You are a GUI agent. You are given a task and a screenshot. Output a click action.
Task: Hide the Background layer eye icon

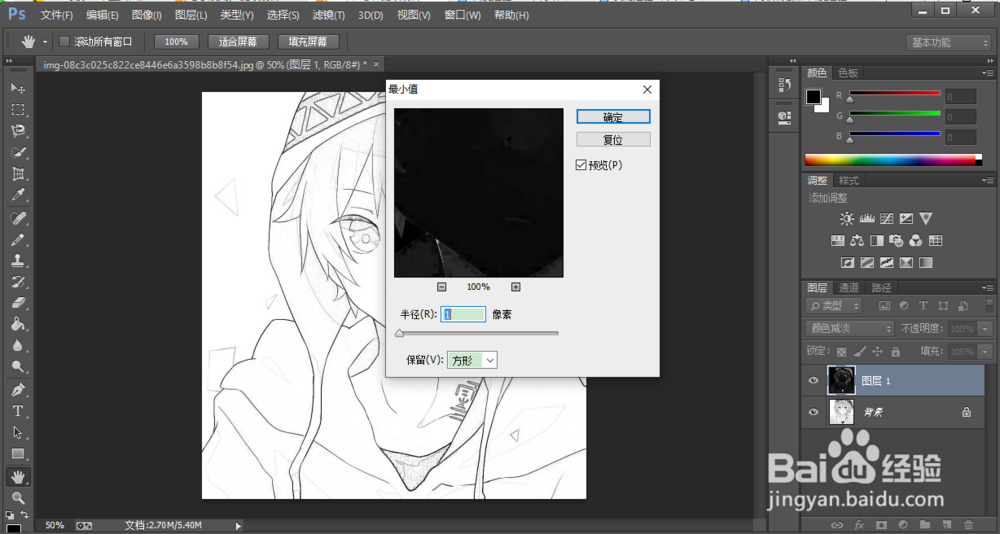click(x=813, y=412)
